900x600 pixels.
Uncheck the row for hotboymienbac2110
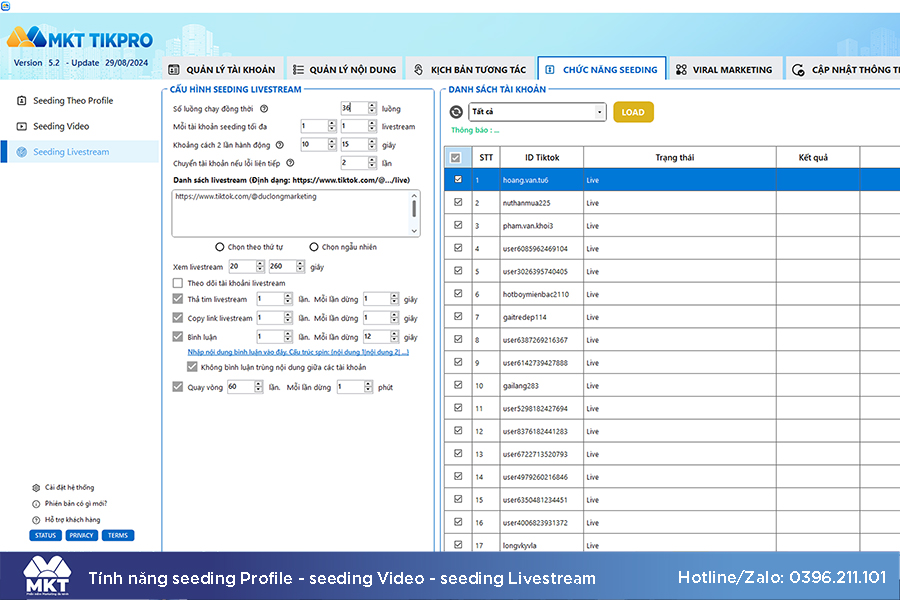[x=458, y=293]
